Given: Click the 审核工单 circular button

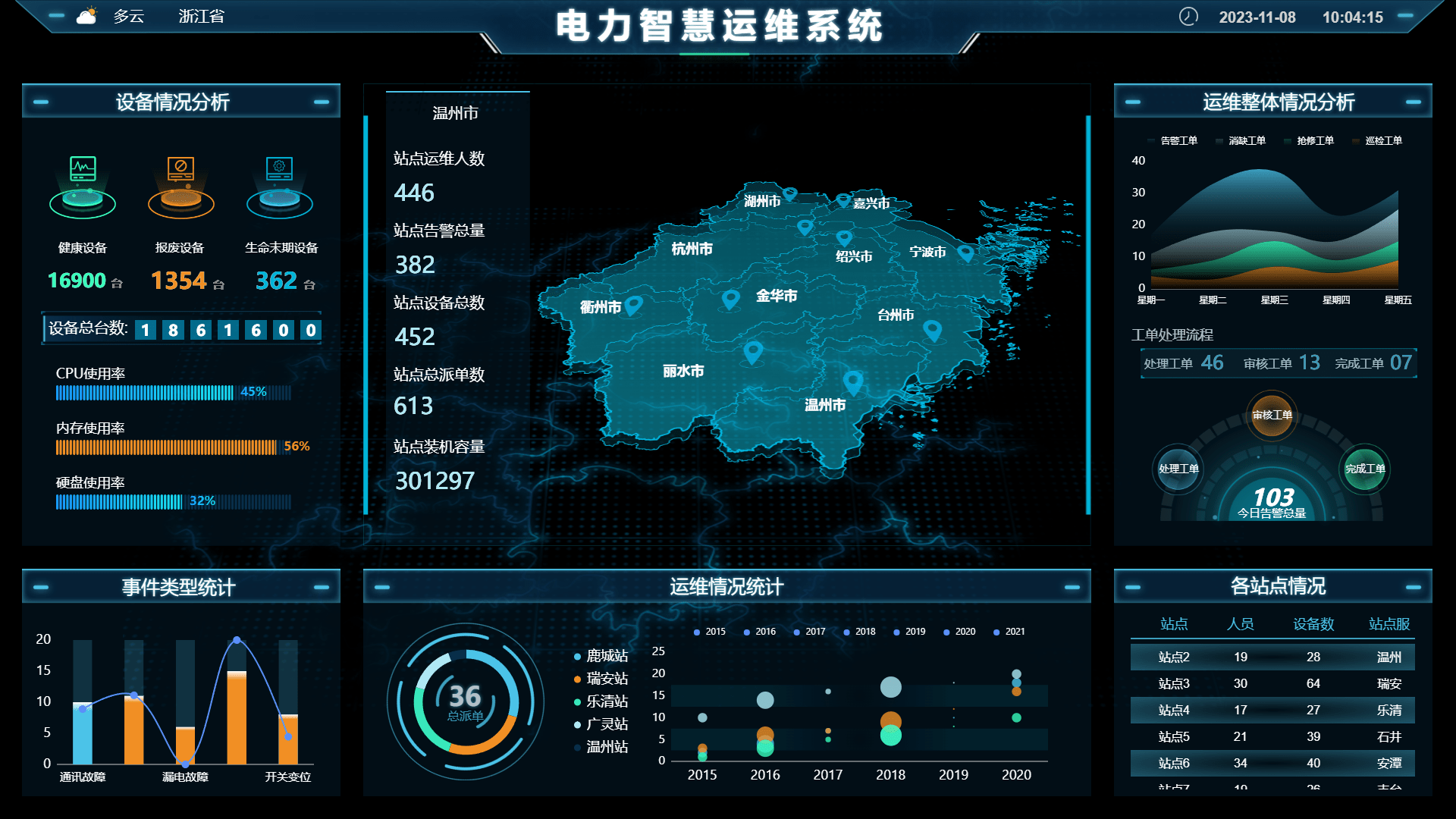Looking at the screenshot, I should tap(1272, 415).
